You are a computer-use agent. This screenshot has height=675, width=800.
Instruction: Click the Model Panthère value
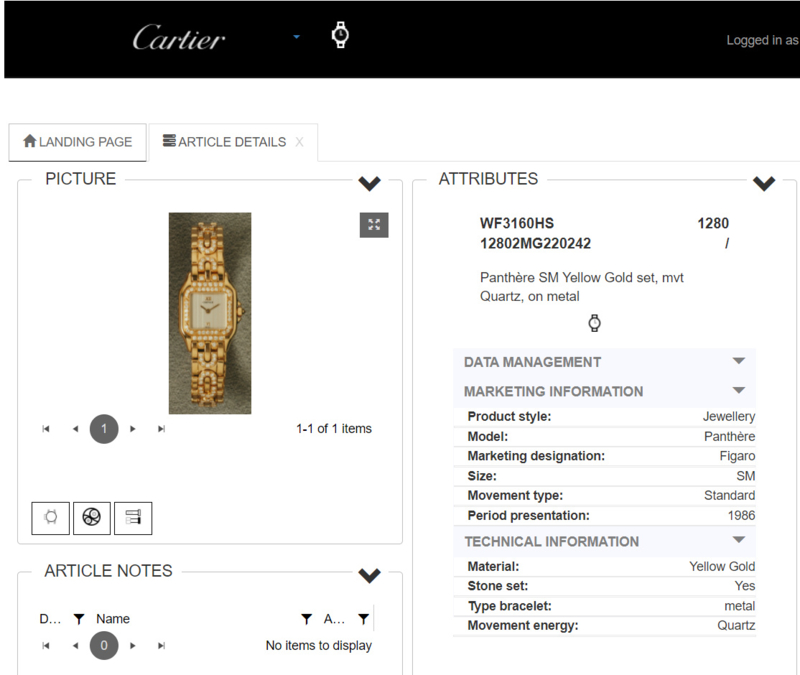(730, 437)
